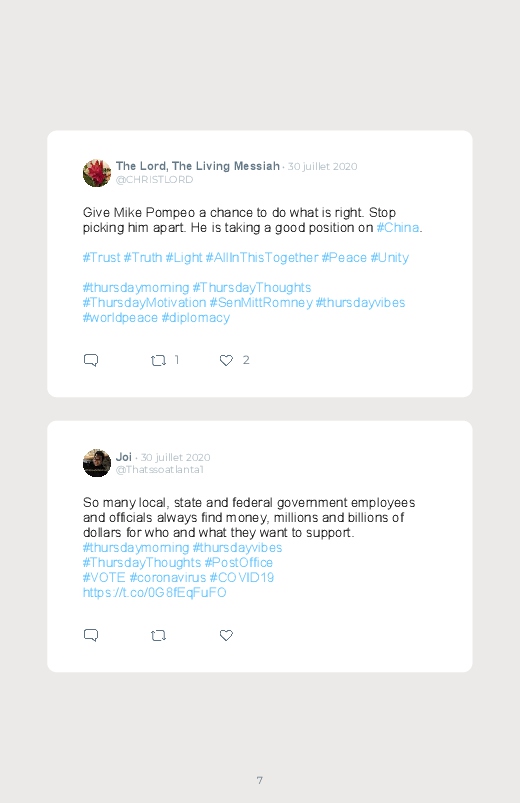This screenshot has height=803, width=520.
Task: Follow the https://t.co/0G8fEqFuFO link
Action: tap(154, 593)
